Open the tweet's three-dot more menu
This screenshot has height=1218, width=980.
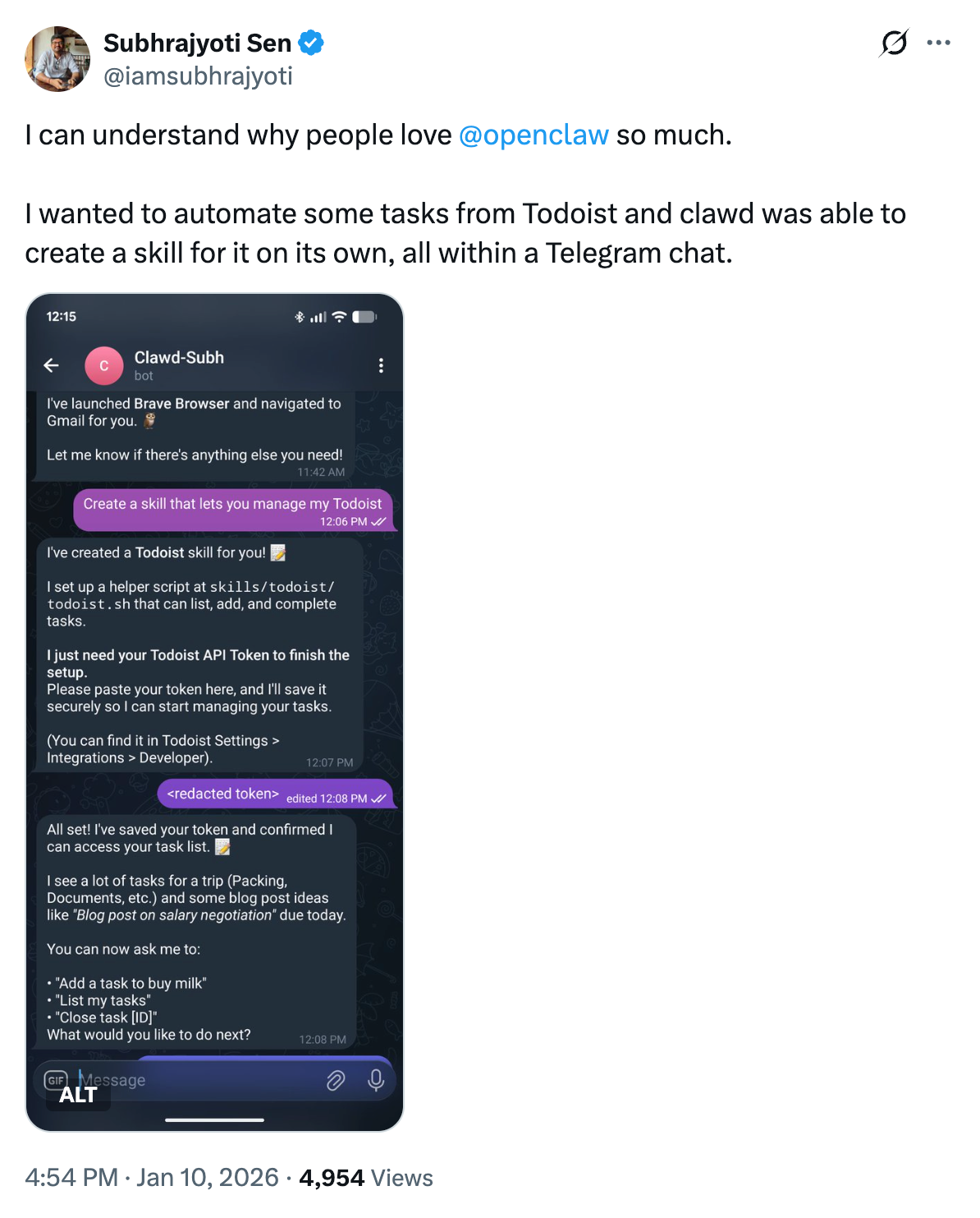(938, 43)
